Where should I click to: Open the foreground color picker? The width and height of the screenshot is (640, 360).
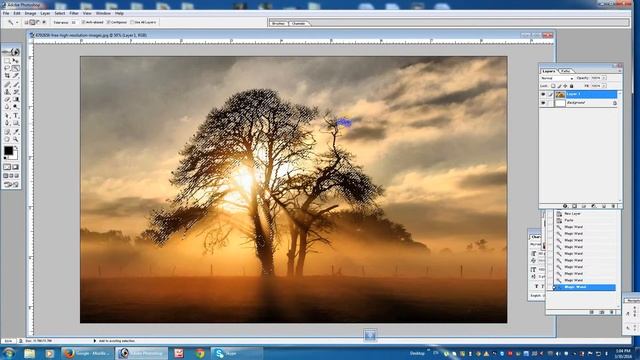[8, 151]
